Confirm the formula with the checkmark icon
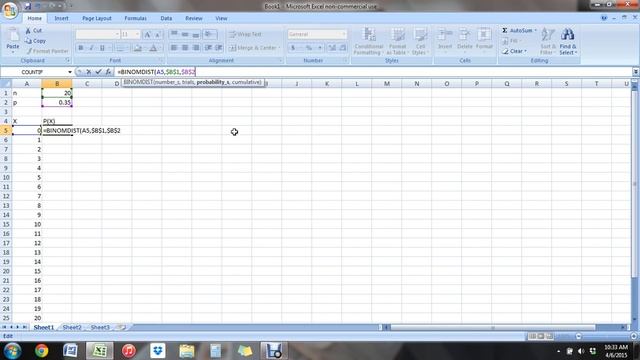640x360 pixels. coord(98,72)
